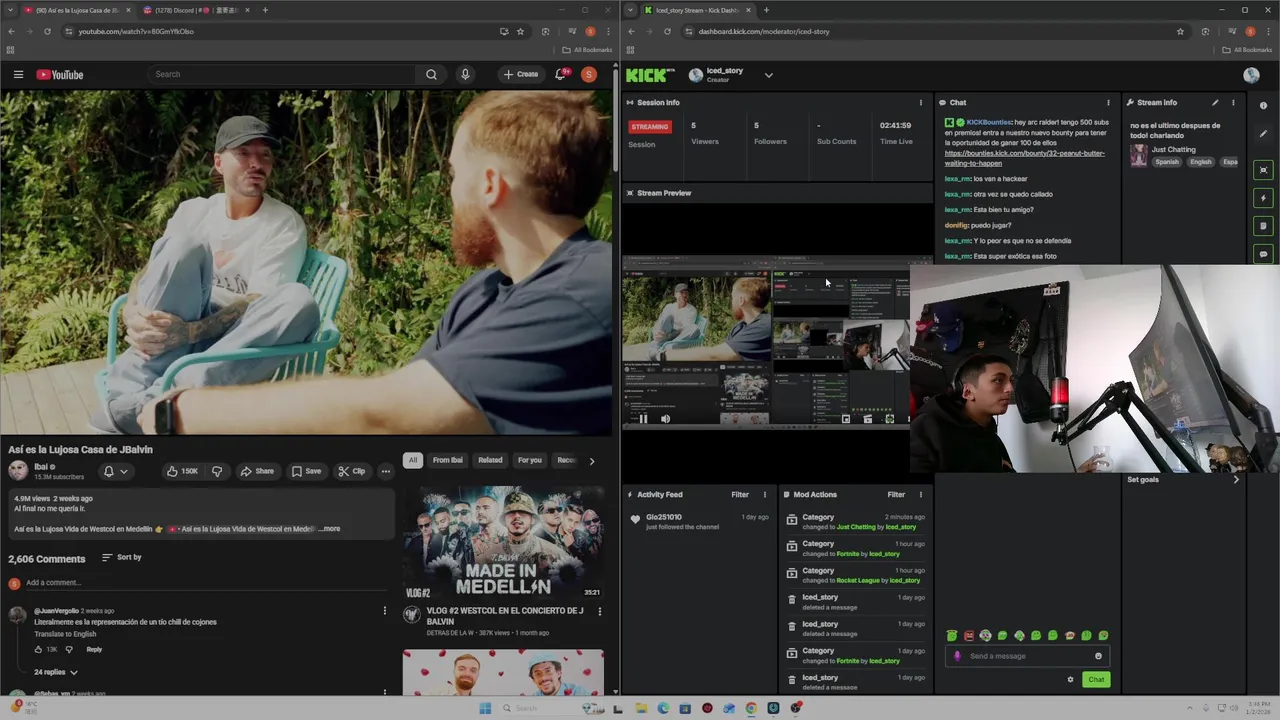Toggle Chat widget sidebar button
Viewport: 1280px width, 720px height.
click(1263, 254)
